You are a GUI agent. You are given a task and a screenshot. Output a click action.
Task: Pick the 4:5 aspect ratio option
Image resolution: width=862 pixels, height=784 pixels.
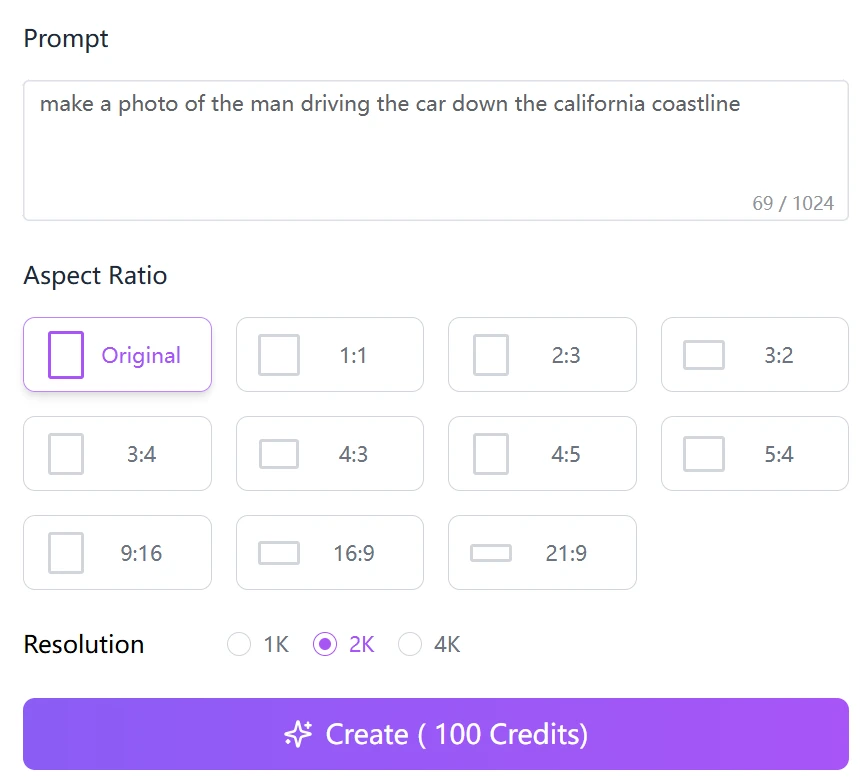pos(542,454)
